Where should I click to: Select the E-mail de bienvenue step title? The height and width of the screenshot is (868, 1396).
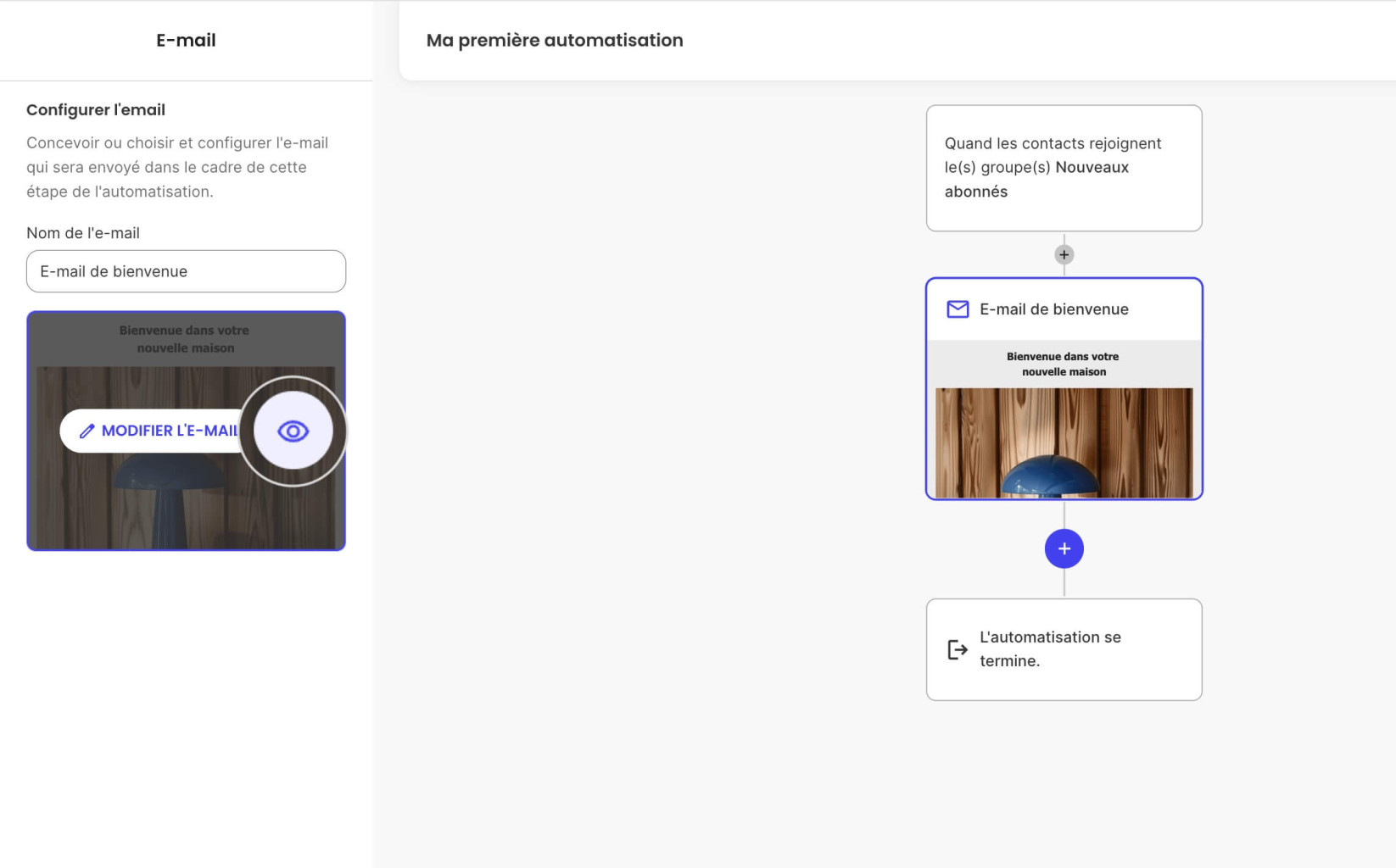[x=1053, y=309]
